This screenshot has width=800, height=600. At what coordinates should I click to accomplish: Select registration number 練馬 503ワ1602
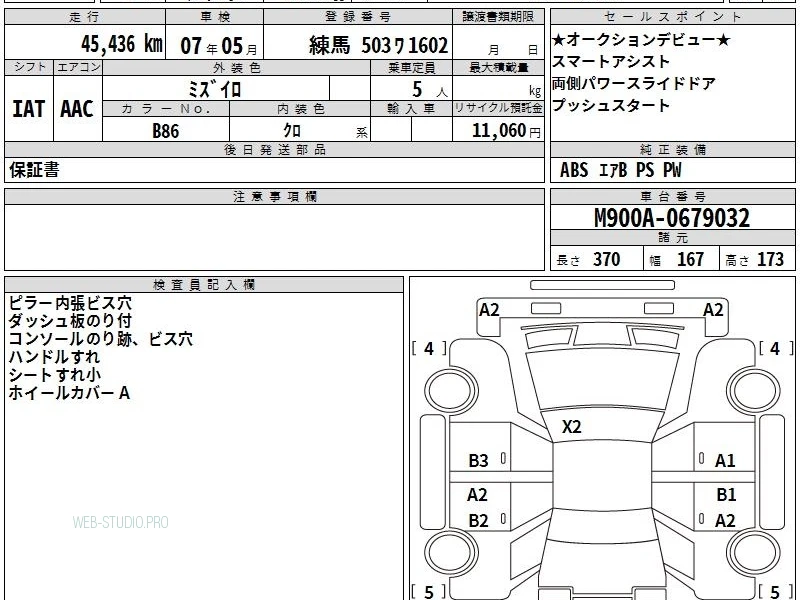(378, 45)
